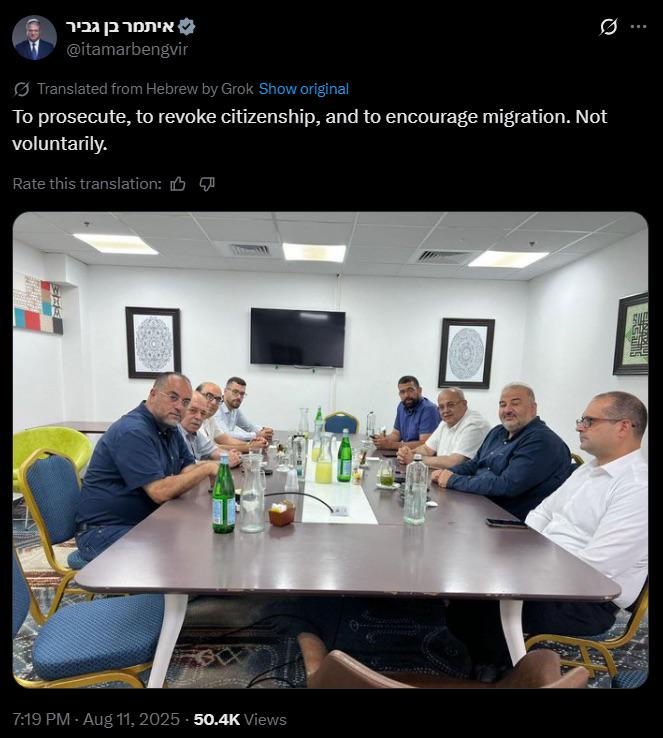Show original Hebrew text
The width and height of the screenshot is (663, 738).
click(x=304, y=89)
